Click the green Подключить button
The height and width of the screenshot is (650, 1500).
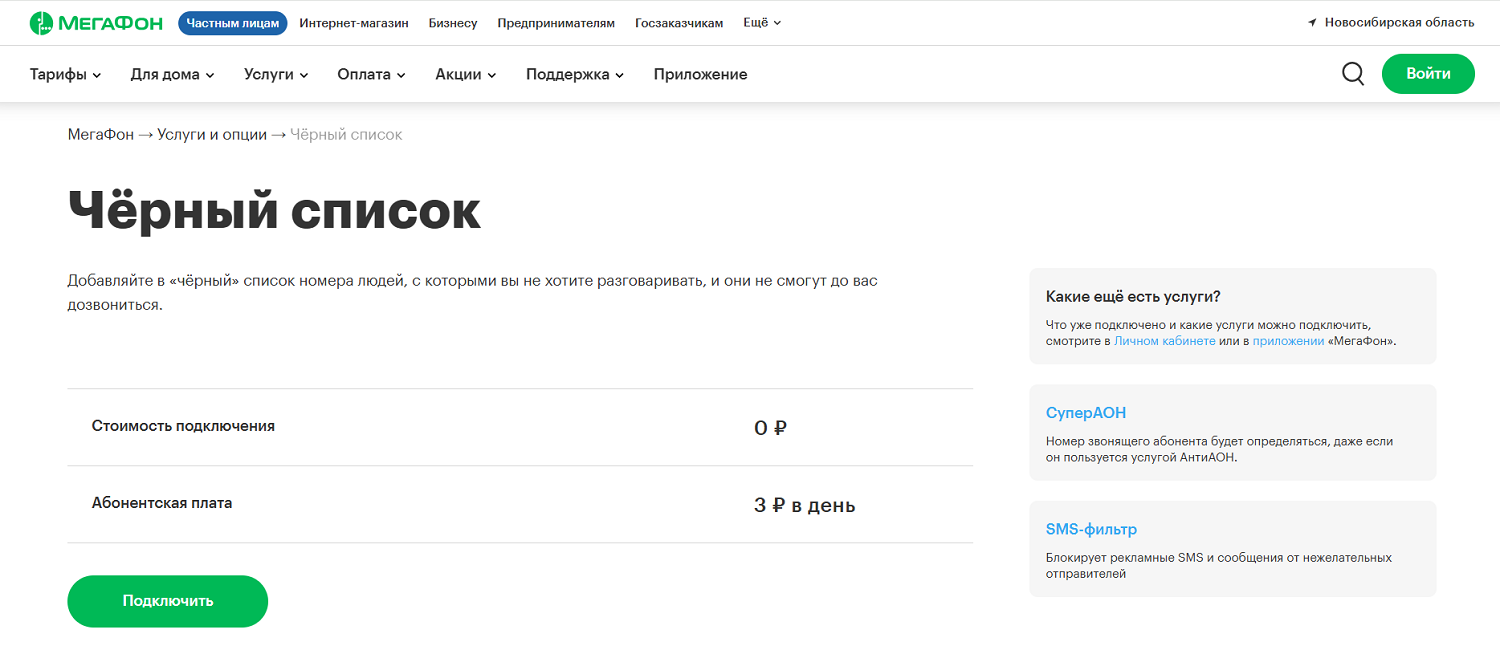[168, 601]
